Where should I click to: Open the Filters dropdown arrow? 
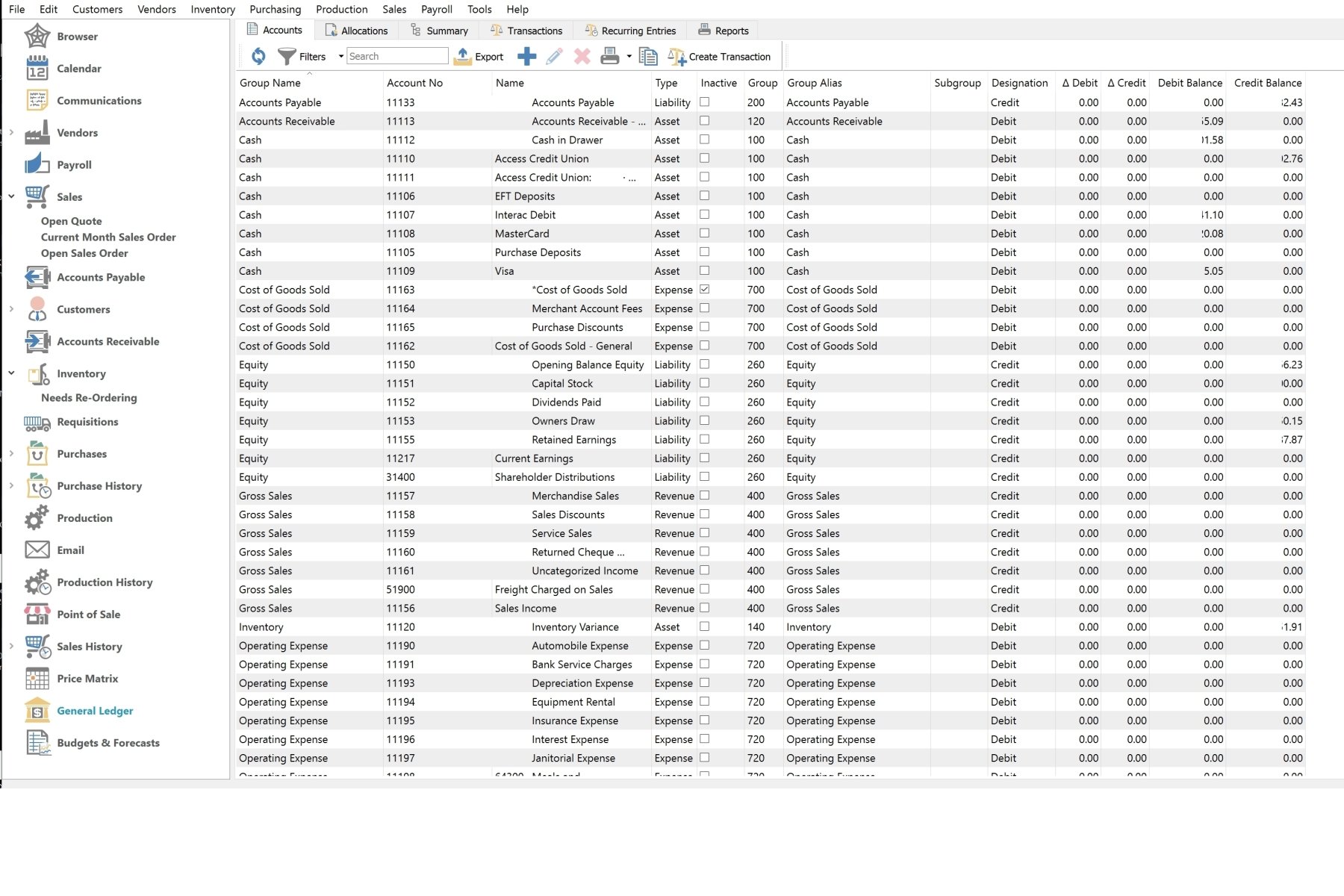(x=340, y=56)
